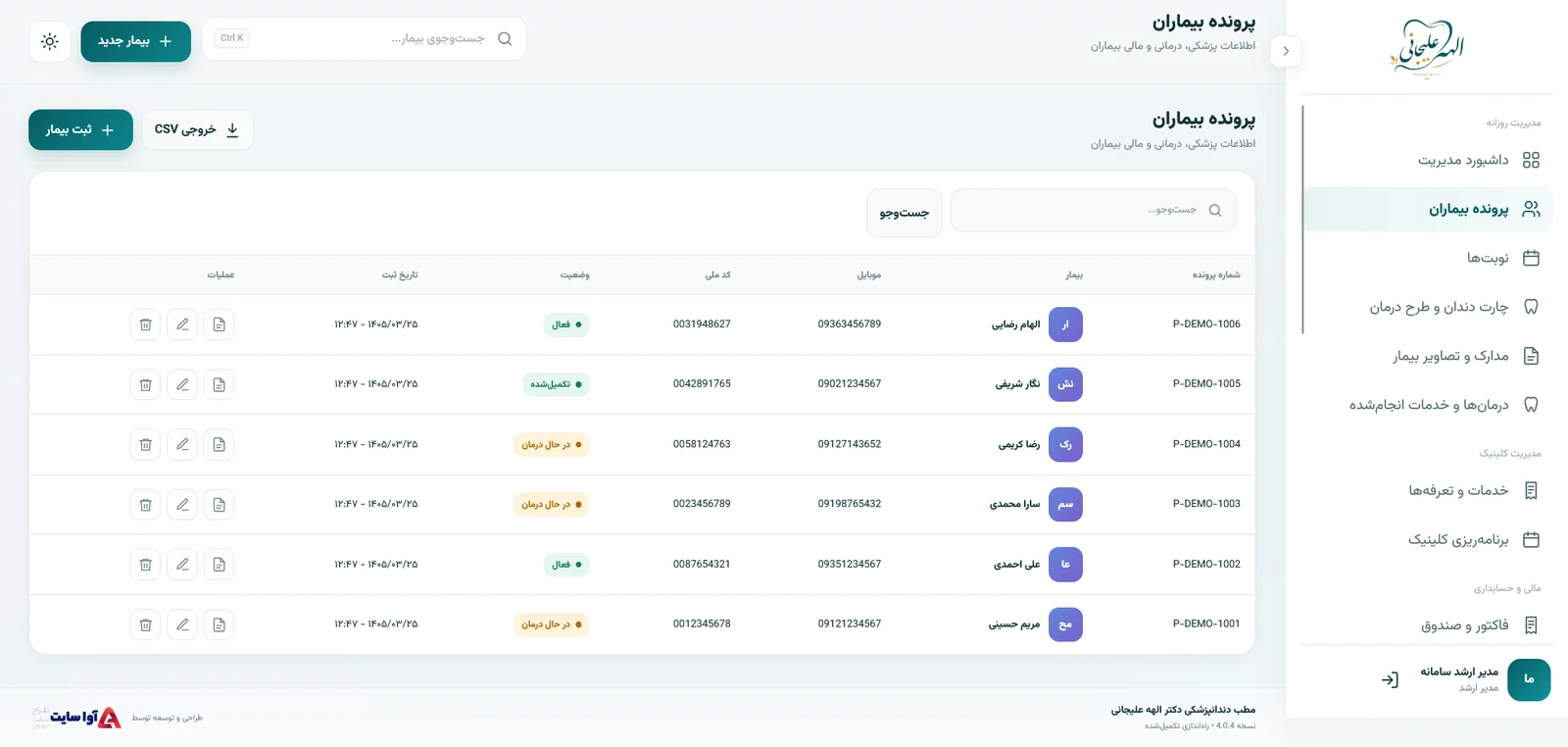This screenshot has height=747, width=1568.
Task: Toggle the light/dark theme sun icon
Action: (x=50, y=41)
